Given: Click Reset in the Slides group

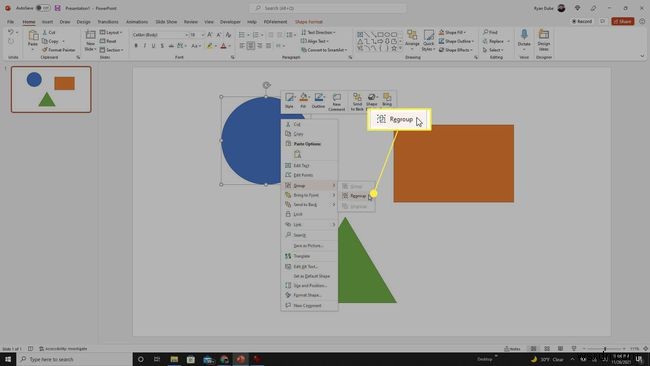Looking at the screenshot, I should (x=108, y=41).
